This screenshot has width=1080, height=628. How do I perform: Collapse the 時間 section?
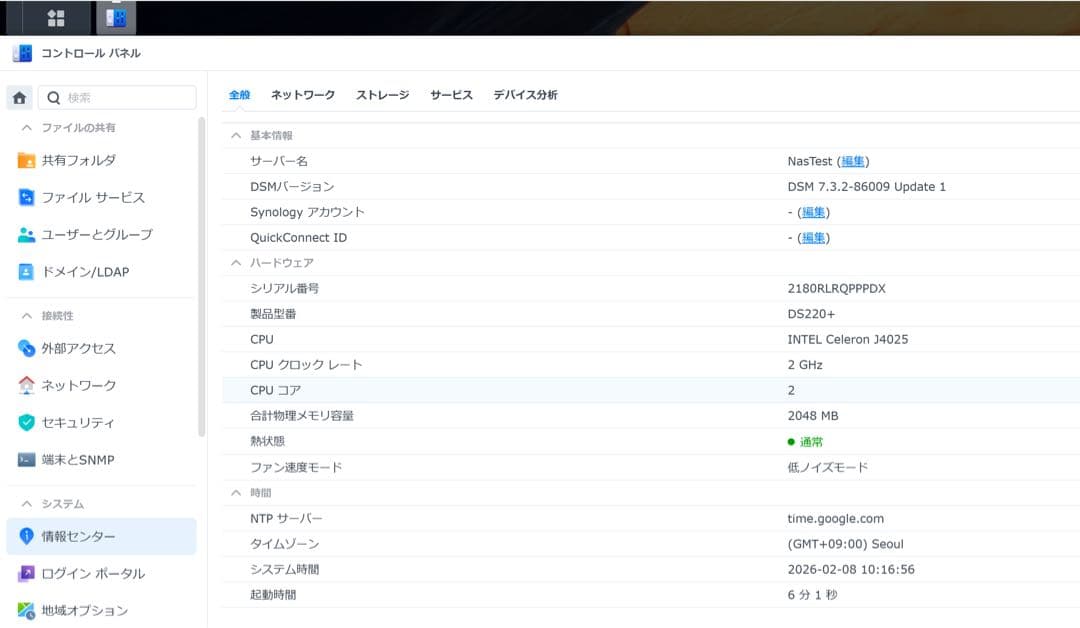coord(235,492)
